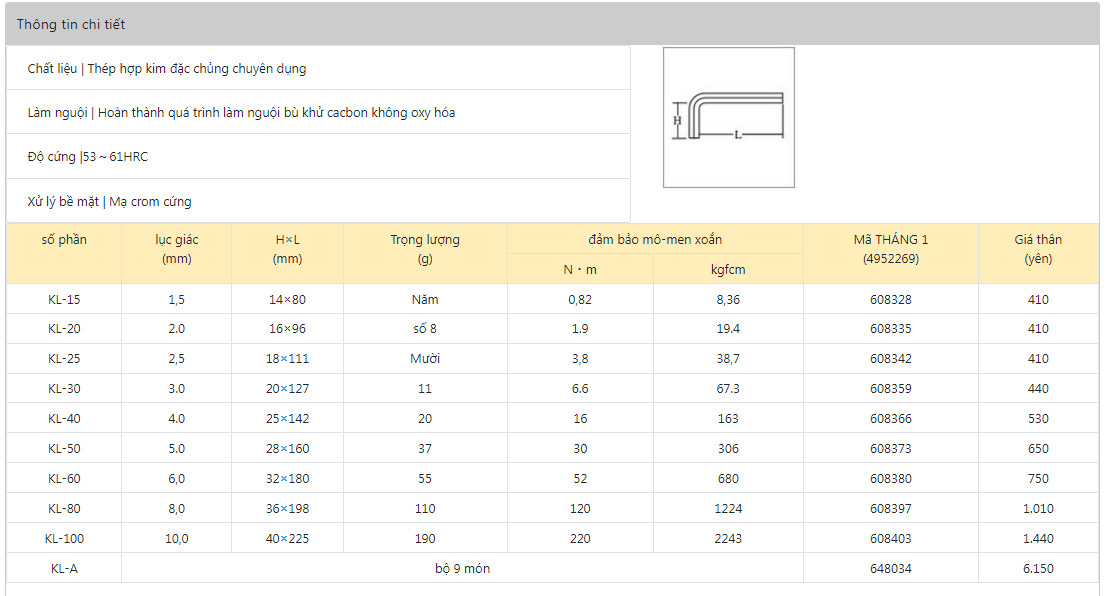
Task: Click the 'bộ 9 món' set description cell
Action: [462, 568]
